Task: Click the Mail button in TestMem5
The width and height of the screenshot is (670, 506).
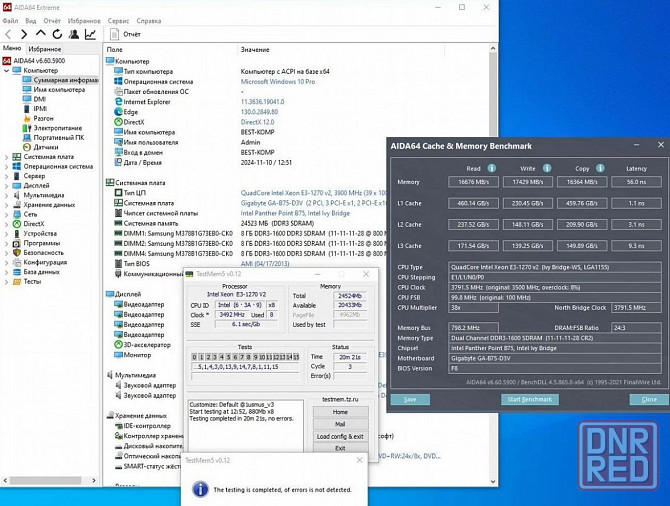Action: [x=340, y=424]
